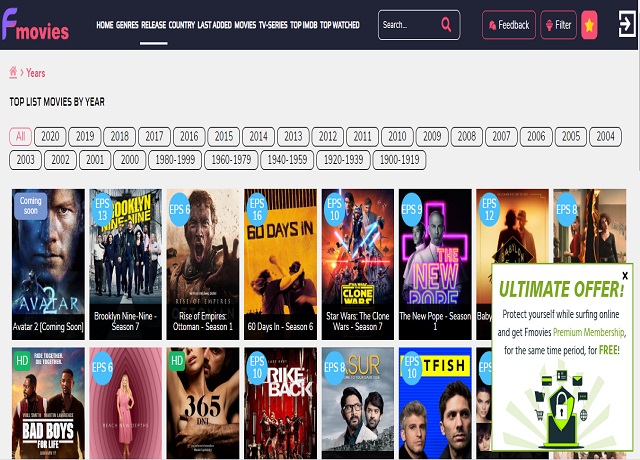Screen dimensions: 640x460
Task: Click the Feedback button
Action: pos(508,25)
